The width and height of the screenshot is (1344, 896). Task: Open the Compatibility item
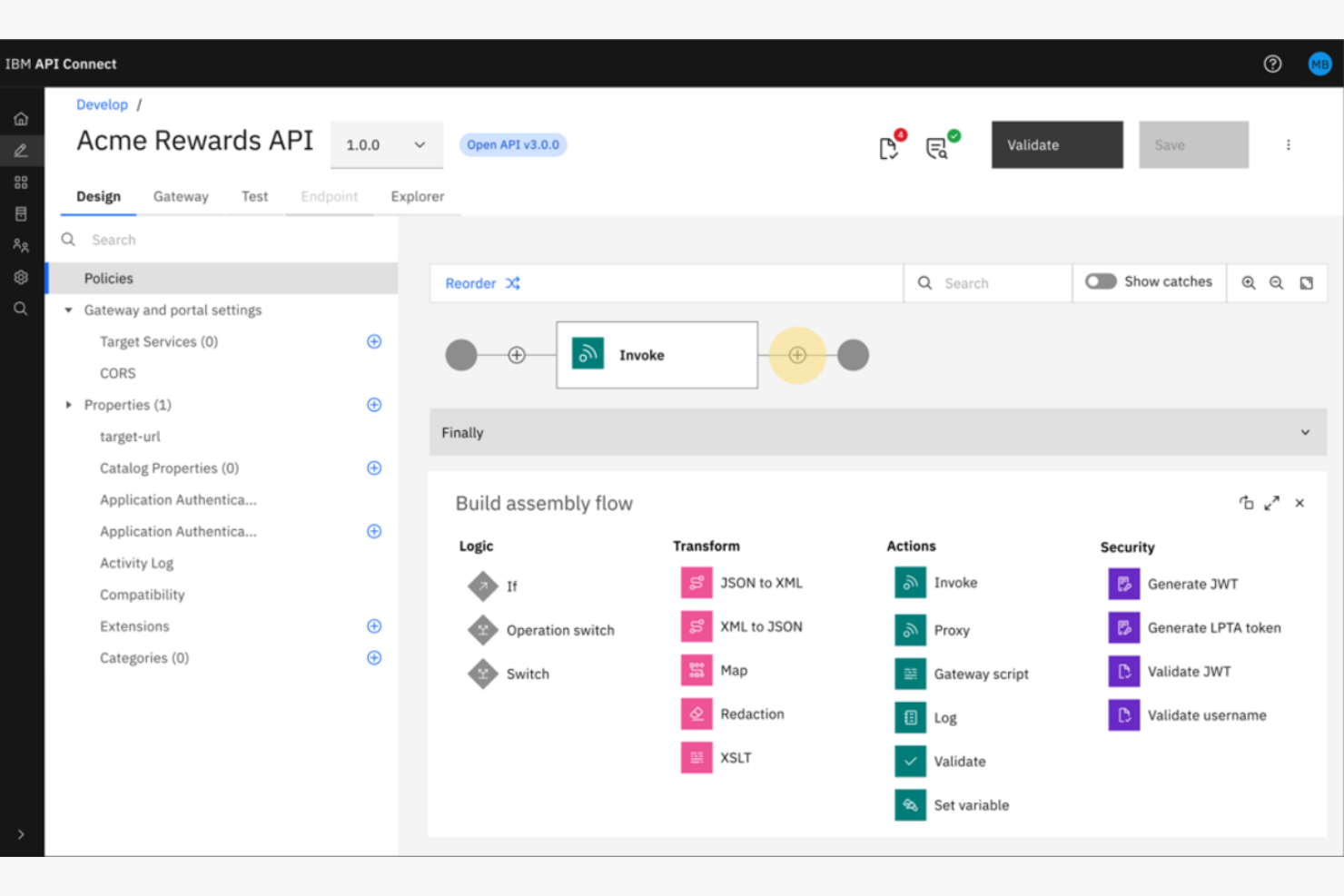point(142,595)
